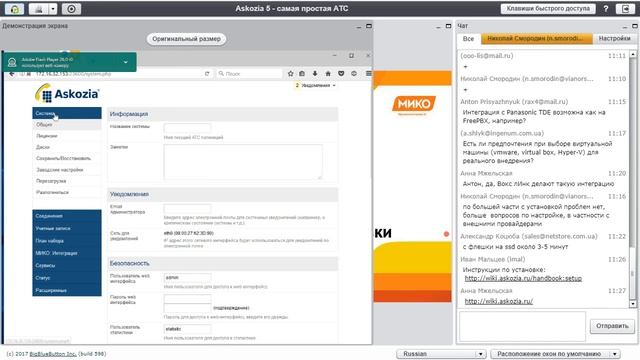This screenshot has width=640, height=360.
Task: Switch to the Все chat tab
Action: pos(468,38)
